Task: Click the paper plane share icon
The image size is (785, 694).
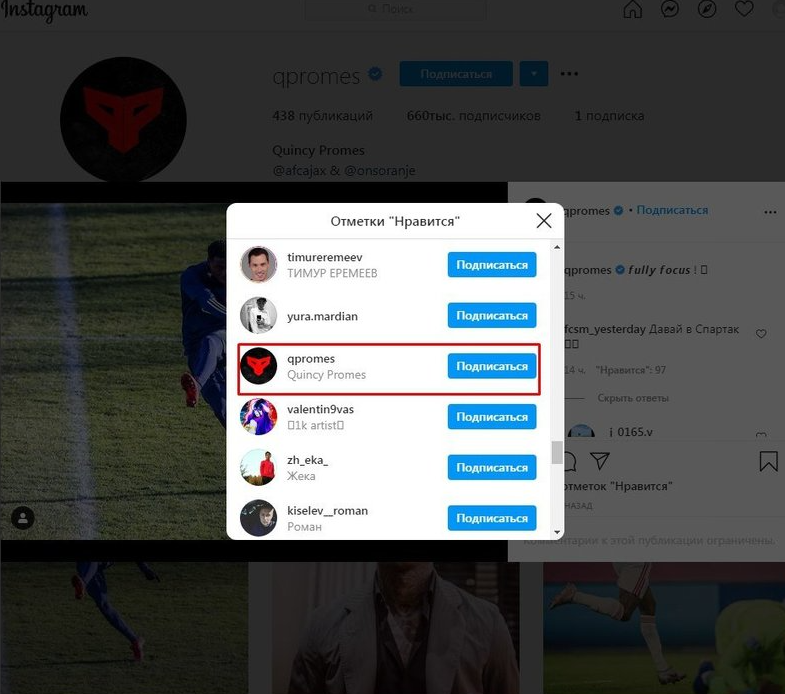Action: point(599,461)
